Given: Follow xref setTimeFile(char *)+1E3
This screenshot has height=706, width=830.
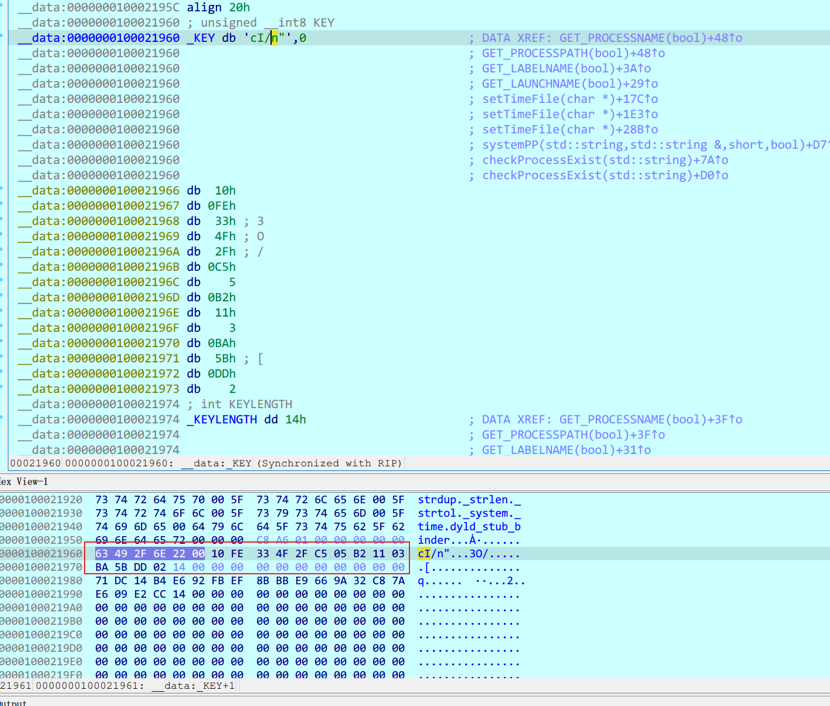Looking at the screenshot, I should point(570,114).
